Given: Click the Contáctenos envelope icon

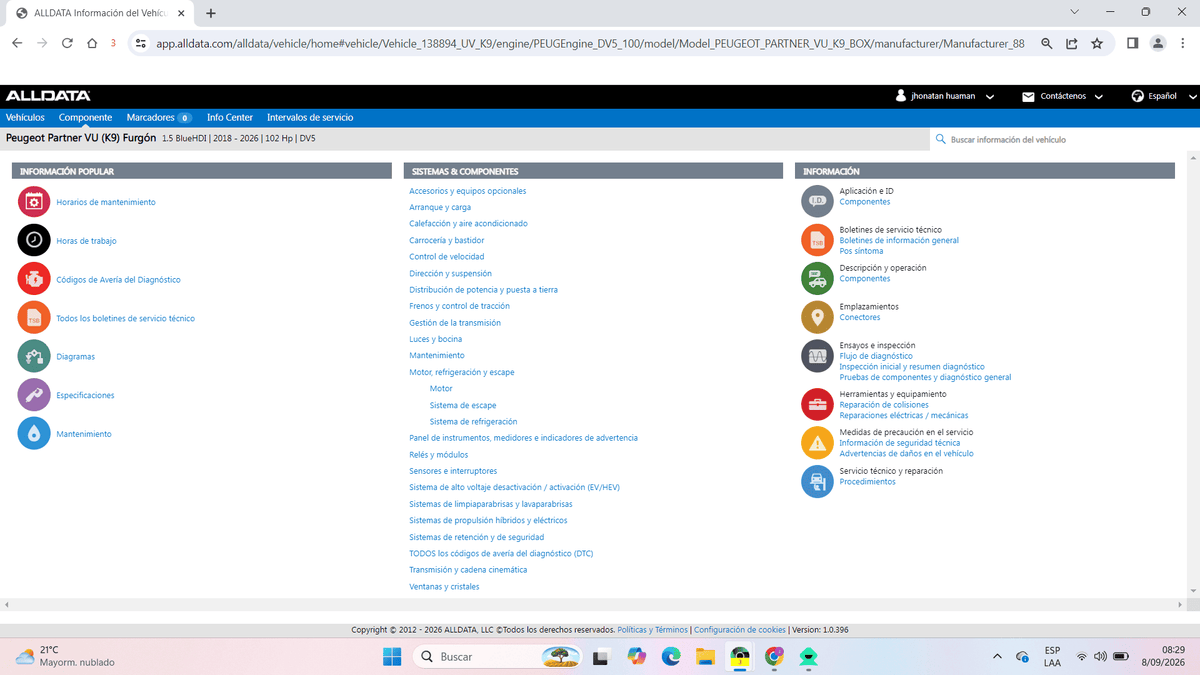Looking at the screenshot, I should (1028, 97).
